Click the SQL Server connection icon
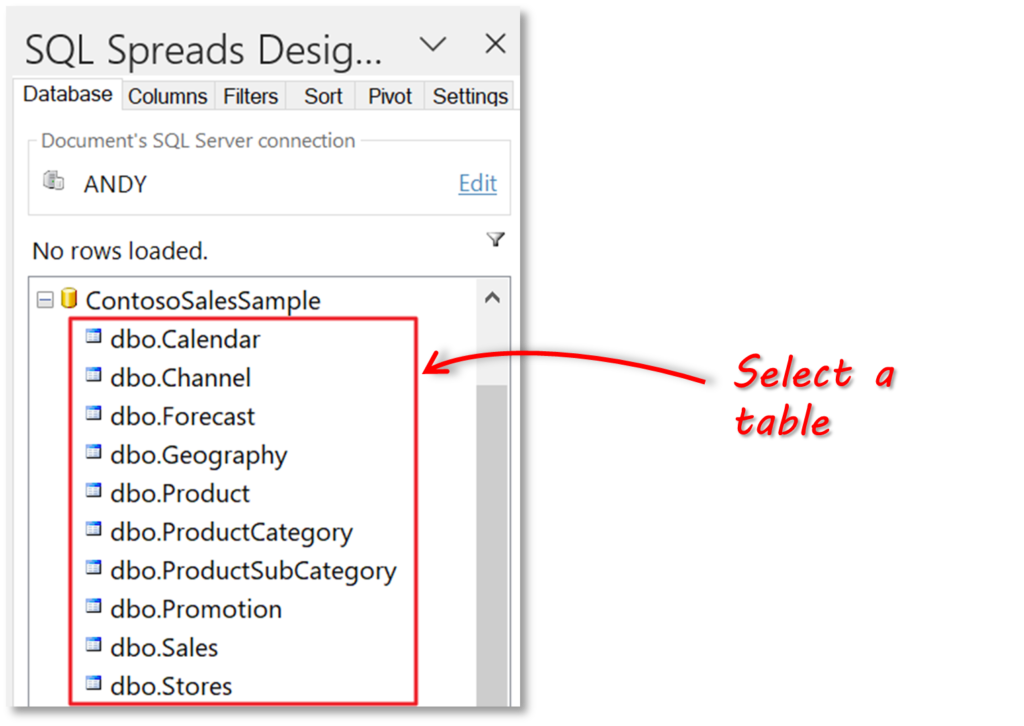 (x=54, y=181)
